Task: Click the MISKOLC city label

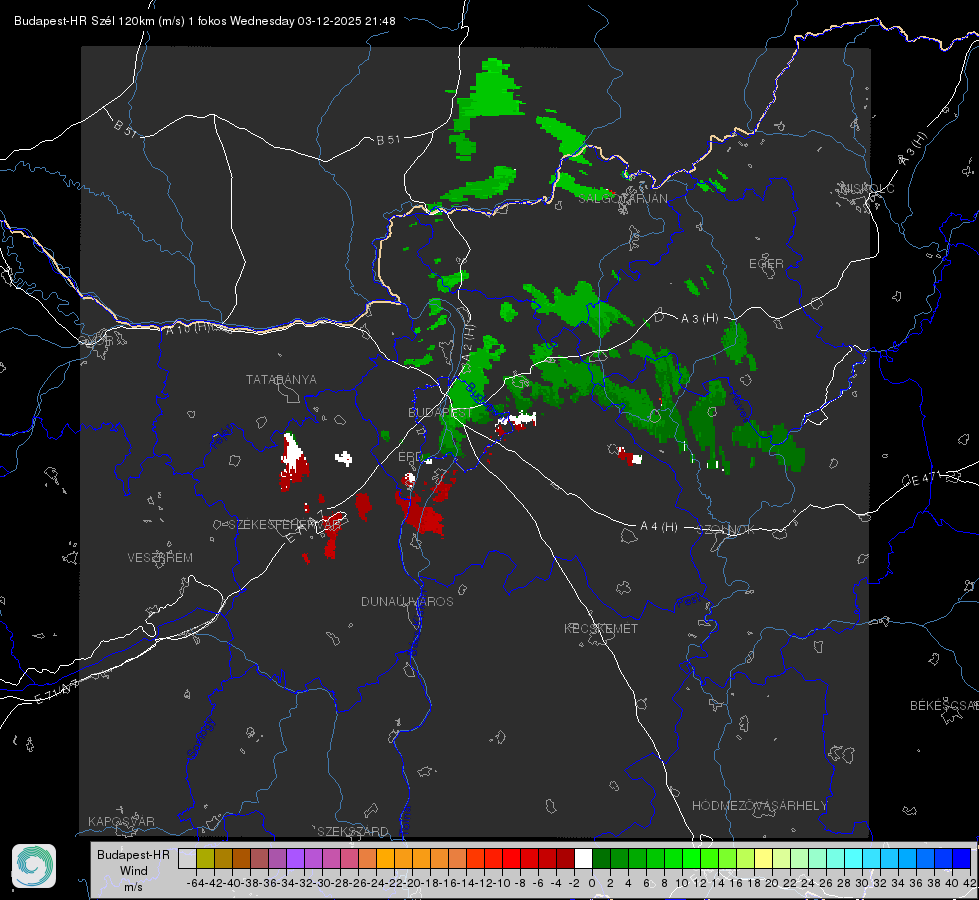Action: coord(867,189)
